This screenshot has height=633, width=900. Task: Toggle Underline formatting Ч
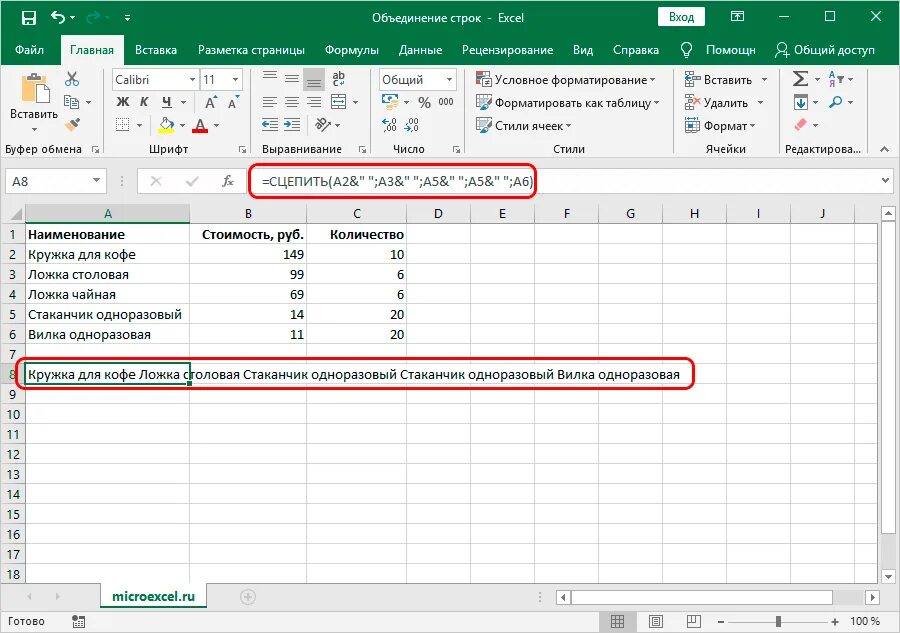(166, 102)
